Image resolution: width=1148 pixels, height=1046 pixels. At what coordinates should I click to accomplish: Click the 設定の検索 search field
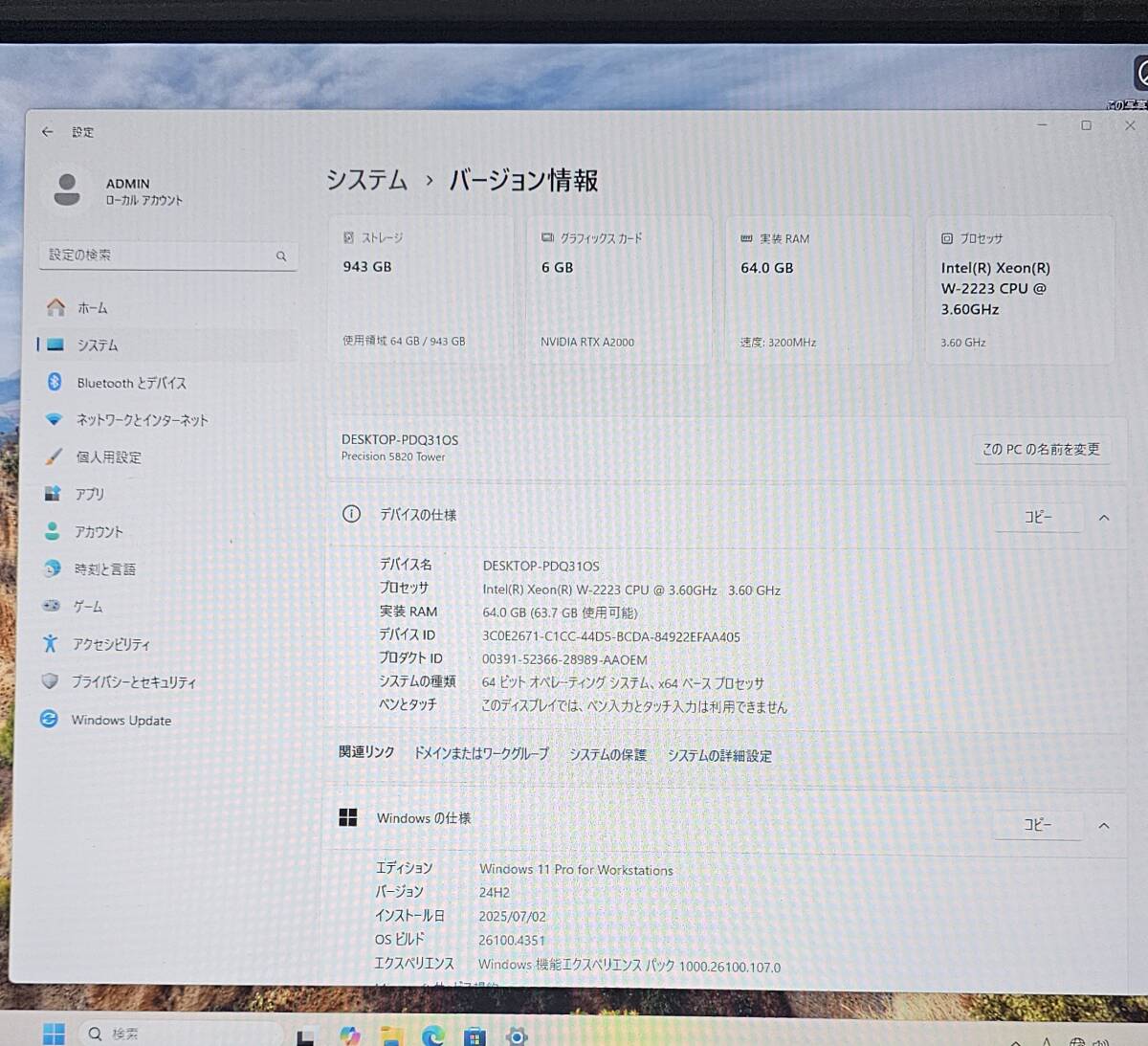[168, 256]
